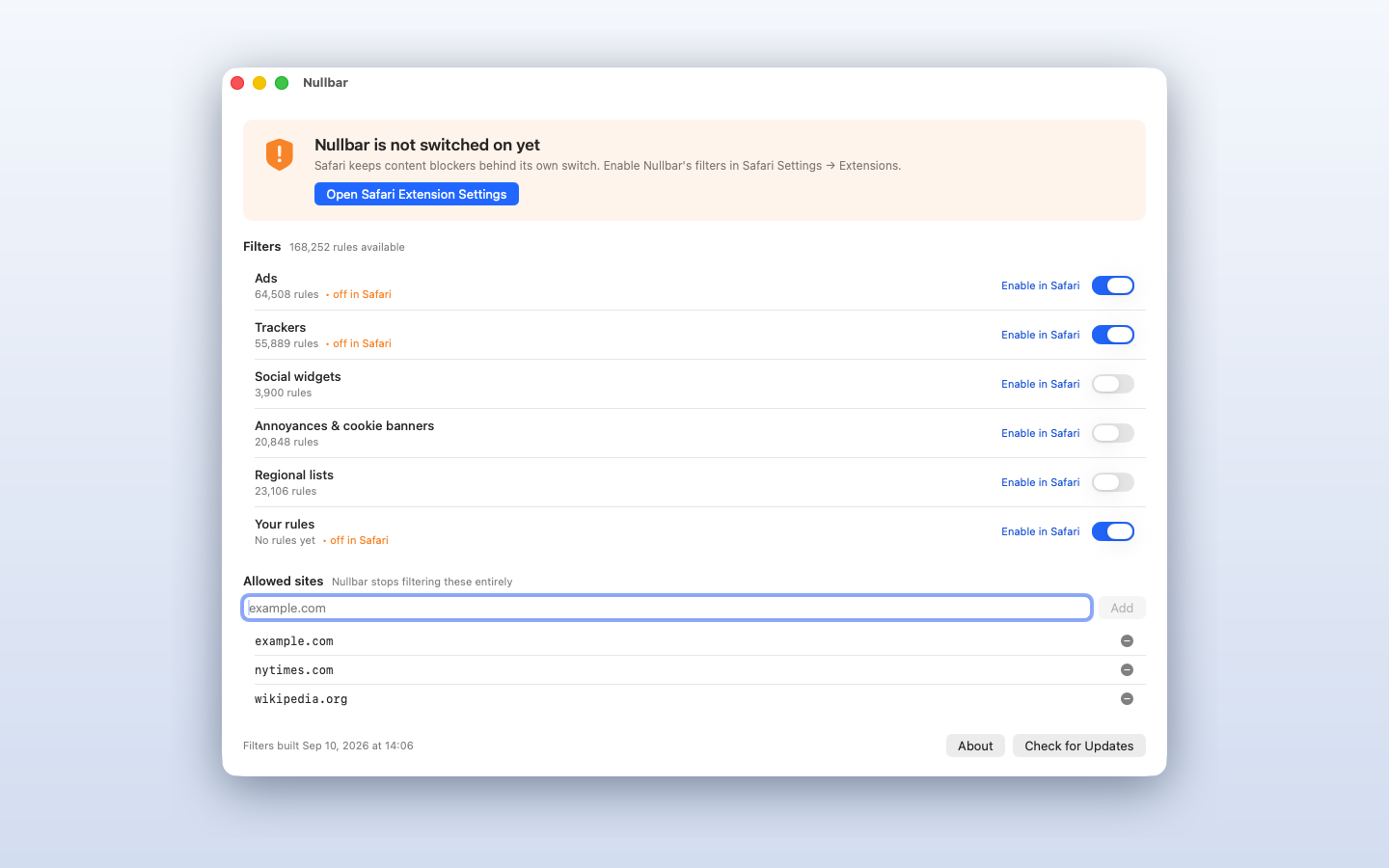
Task: Click Enable in Safari for Ads
Action: (x=1041, y=285)
